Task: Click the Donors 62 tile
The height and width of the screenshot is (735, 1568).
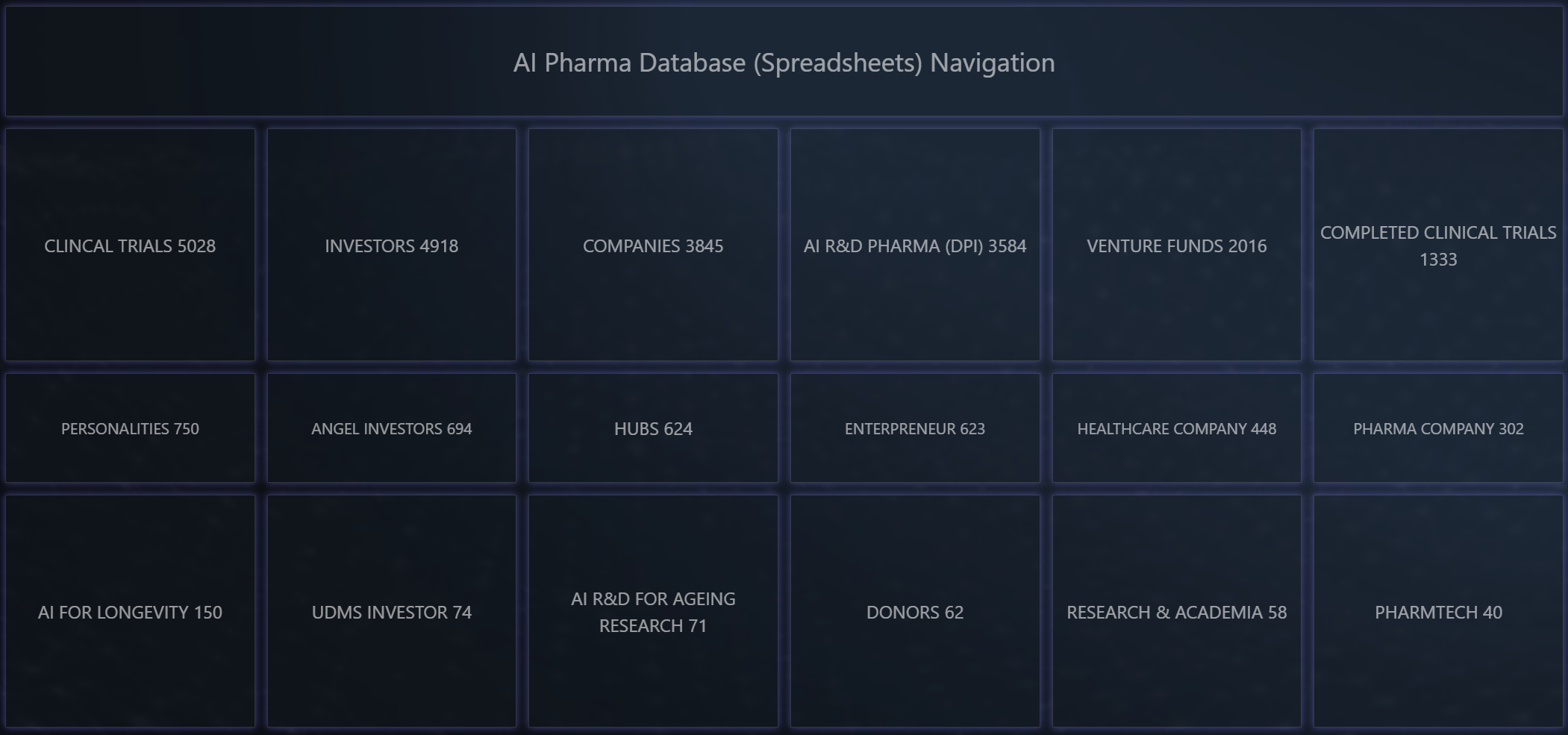Action: click(x=915, y=612)
